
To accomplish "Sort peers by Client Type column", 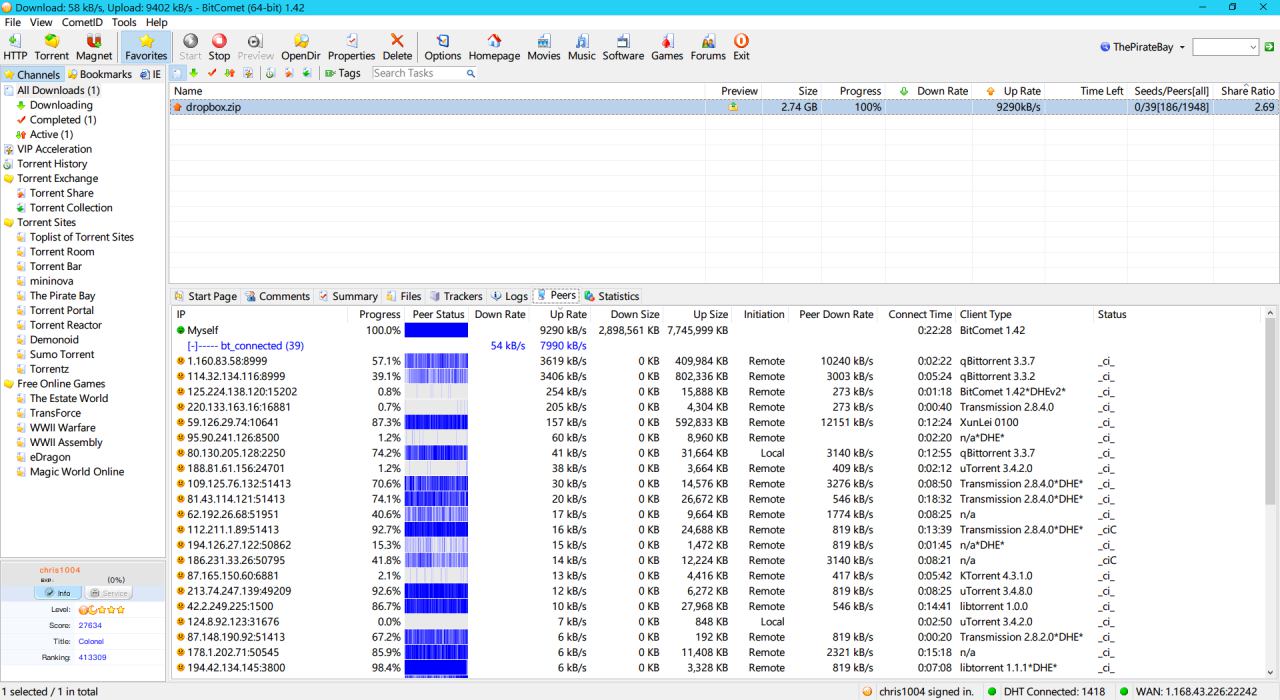I will tap(1024, 314).
